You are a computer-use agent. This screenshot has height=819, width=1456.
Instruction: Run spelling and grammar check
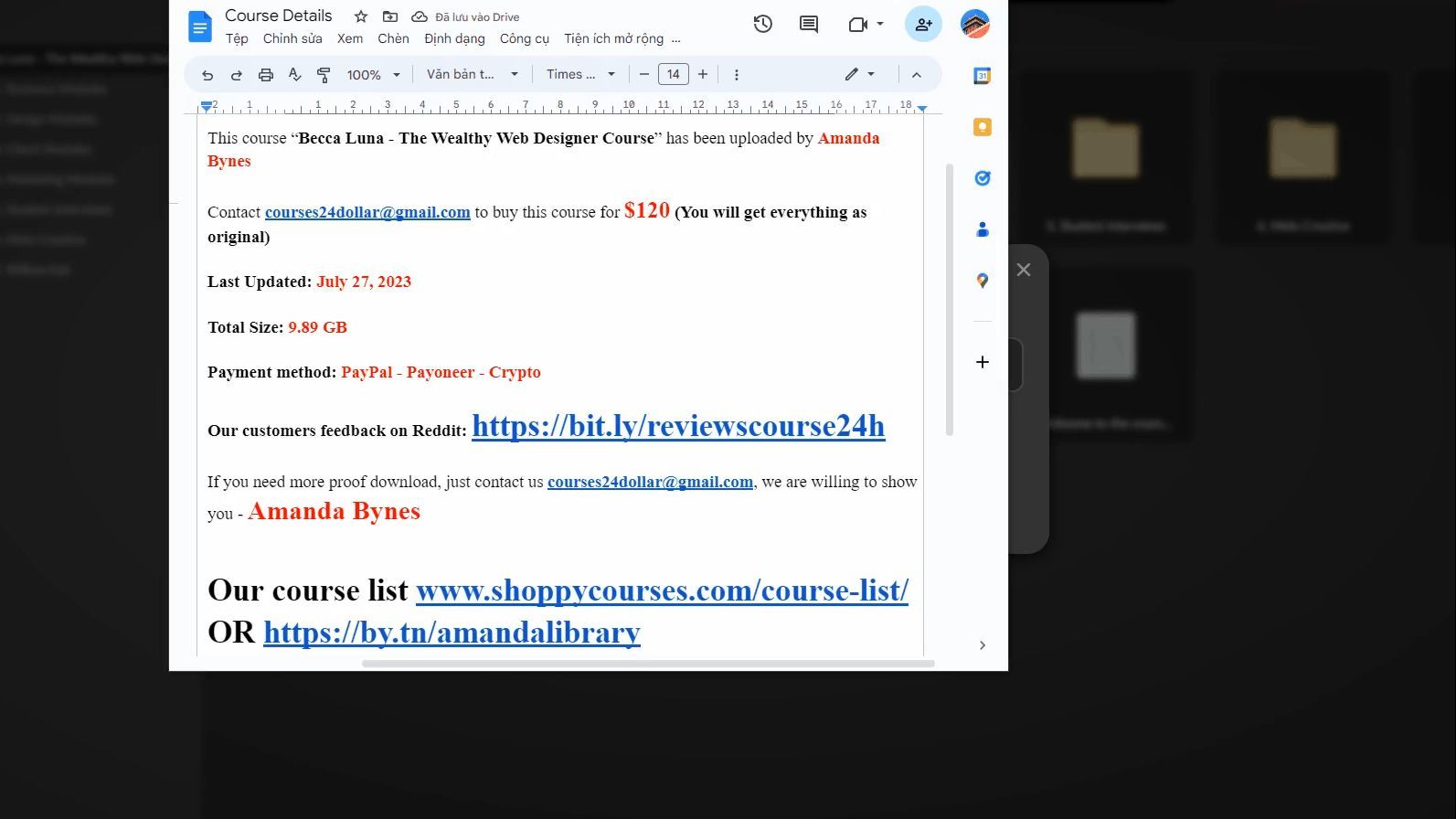294,75
